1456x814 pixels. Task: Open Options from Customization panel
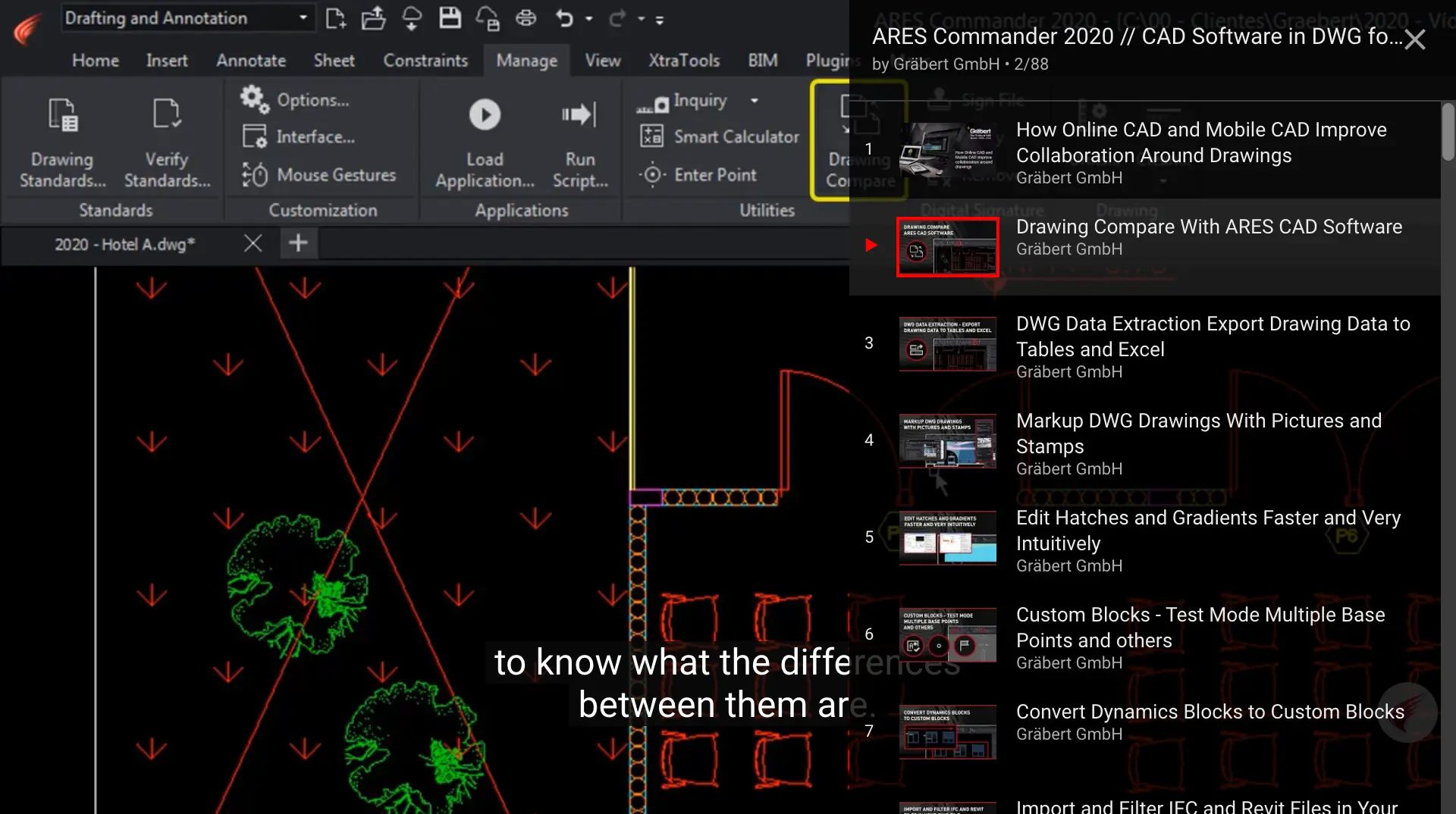click(x=296, y=99)
